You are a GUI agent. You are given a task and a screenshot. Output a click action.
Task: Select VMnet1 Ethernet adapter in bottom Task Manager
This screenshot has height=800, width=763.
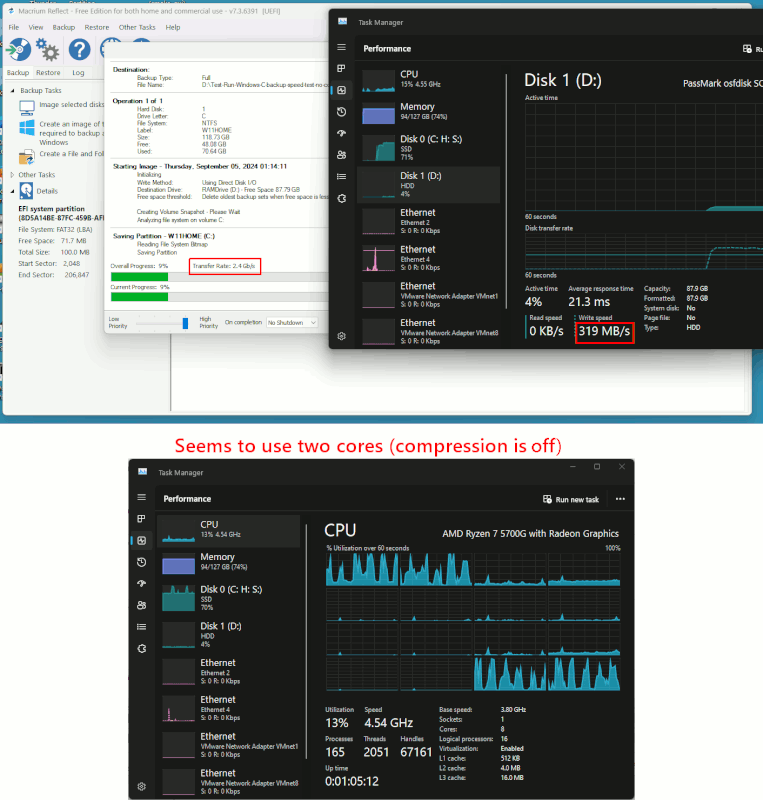[229, 744]
